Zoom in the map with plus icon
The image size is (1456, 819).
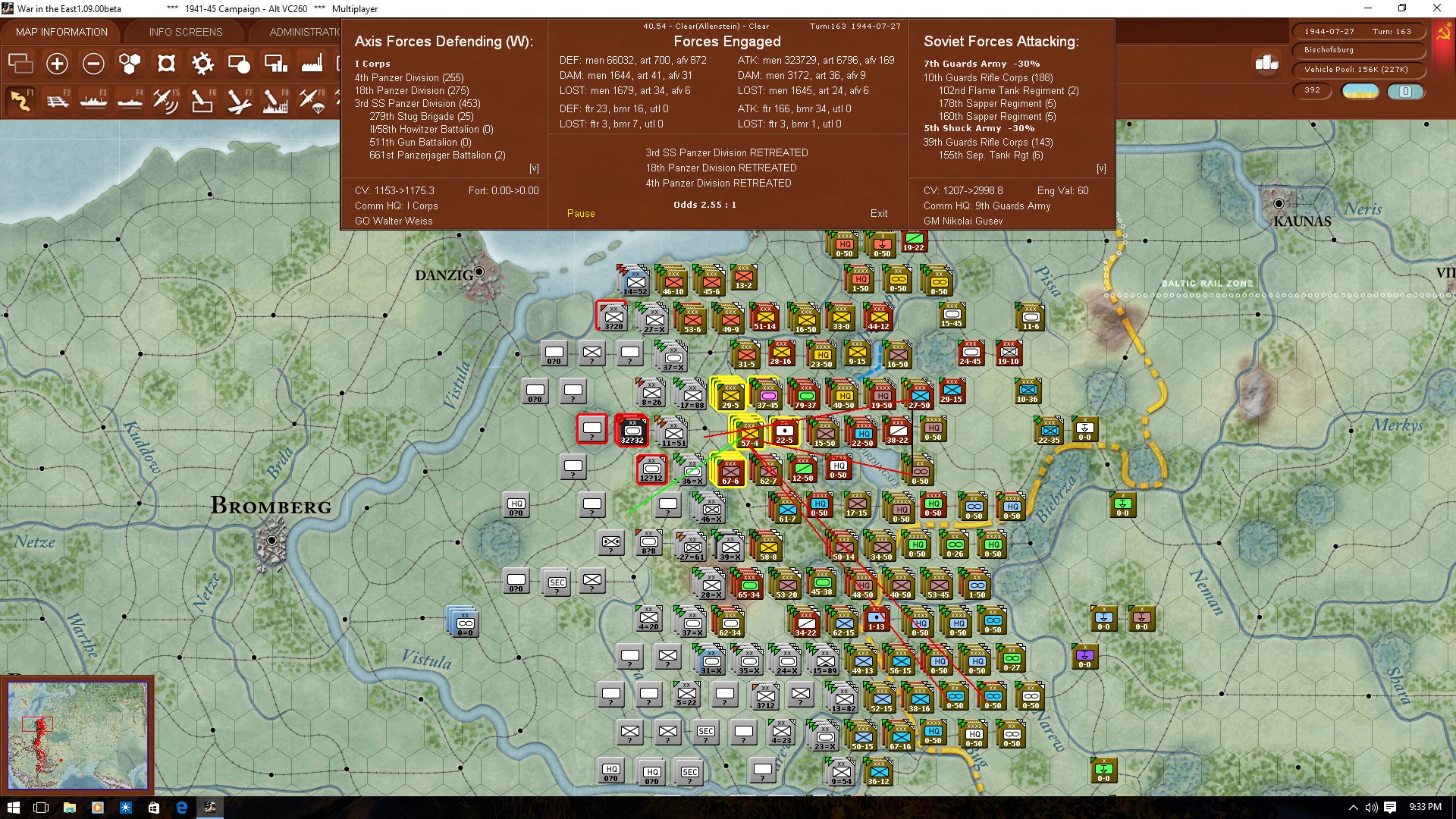57,64
